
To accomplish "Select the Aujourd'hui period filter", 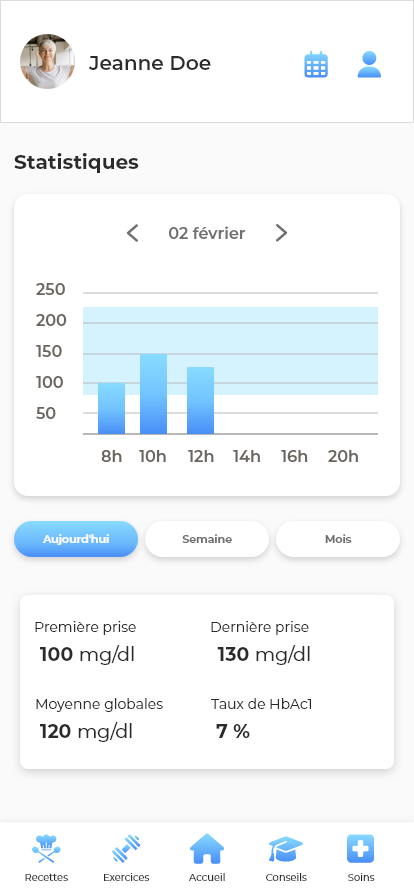I will click(76, 539).
